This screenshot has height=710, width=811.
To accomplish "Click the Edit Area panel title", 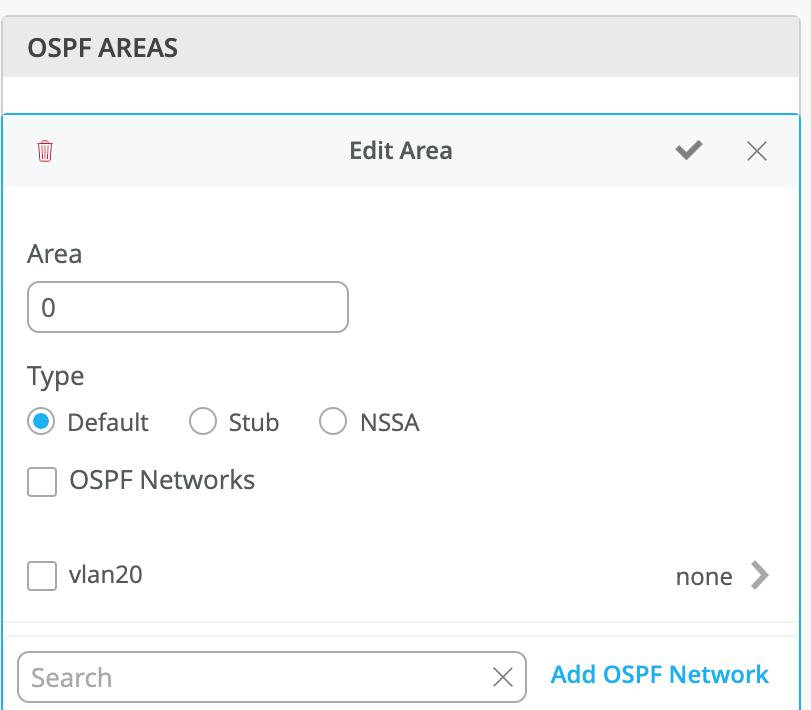I will [x=400, y=151].
